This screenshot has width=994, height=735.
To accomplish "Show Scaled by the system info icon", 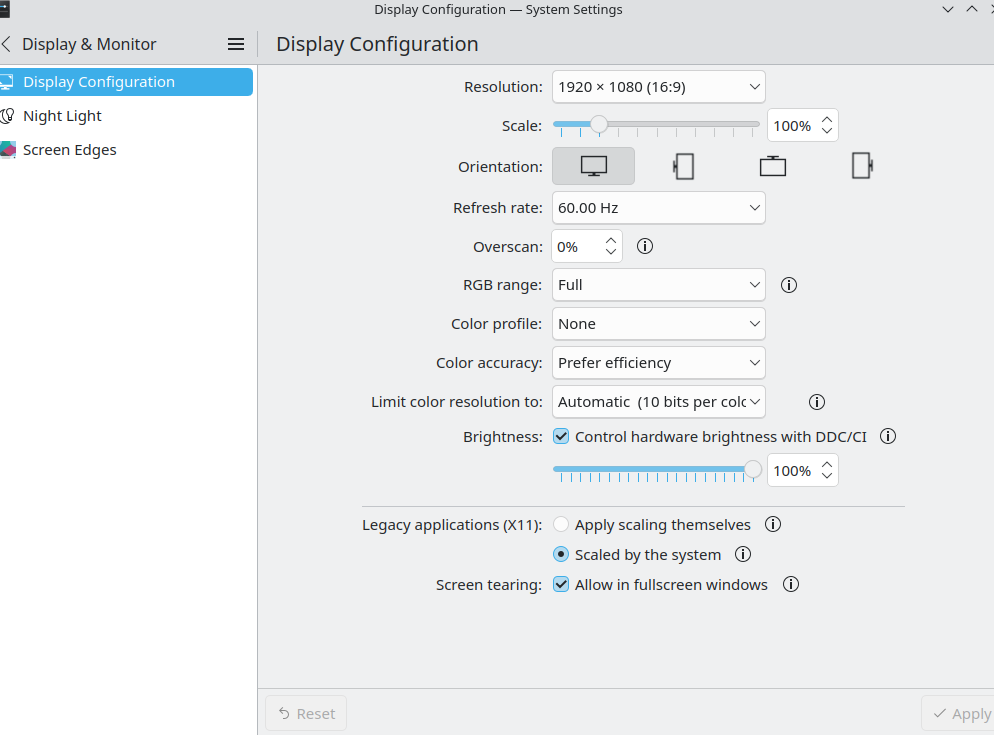I will pyautogui.click(x=743, y=554).
